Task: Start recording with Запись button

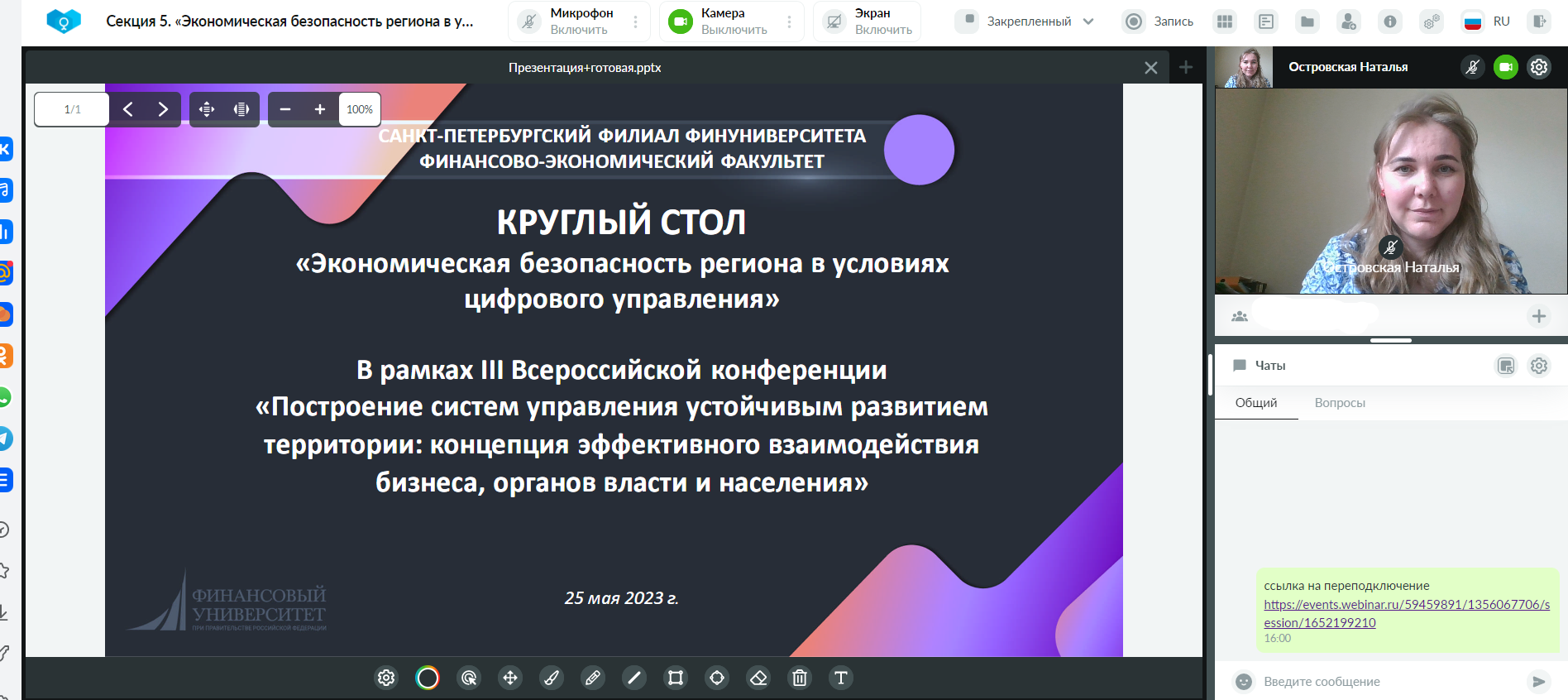Action: (x=1159, y=22)
